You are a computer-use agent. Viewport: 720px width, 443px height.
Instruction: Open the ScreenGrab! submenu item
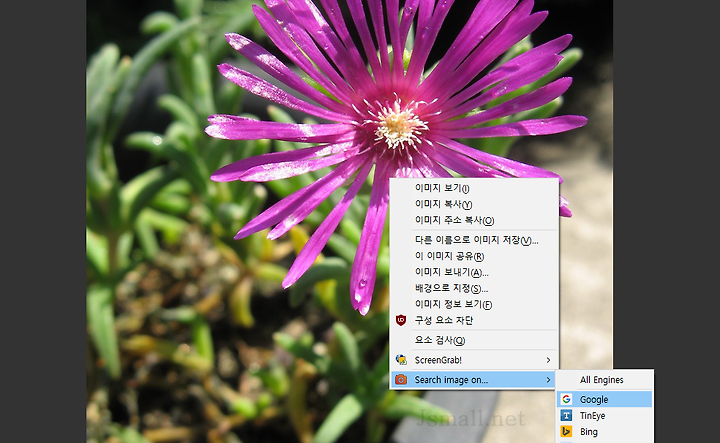(474, 360)
